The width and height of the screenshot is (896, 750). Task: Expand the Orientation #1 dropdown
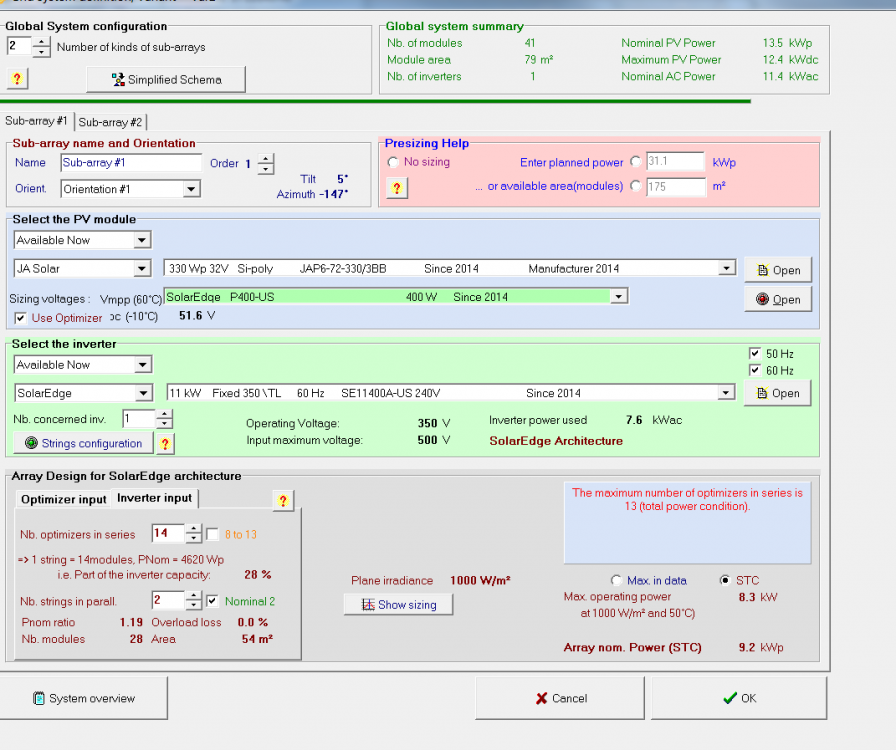click(191, 189)
